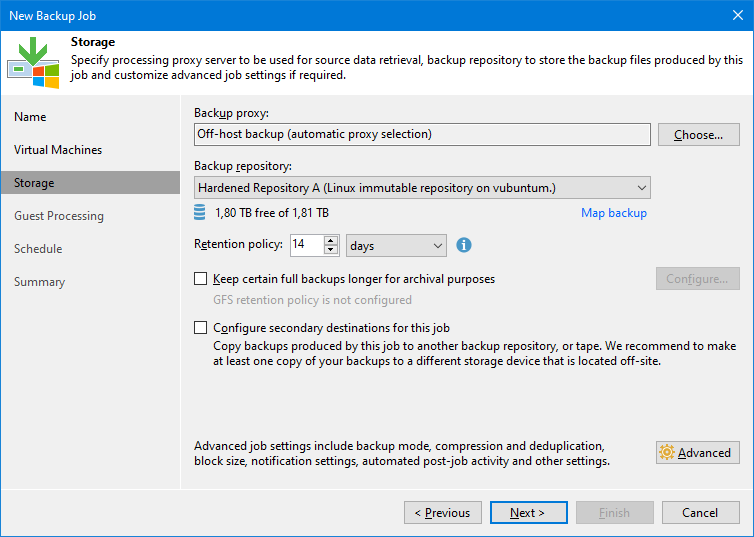Viewport: 754px width, 537px height.
Task: Click the retention policy number field
Action: click(307, 245)
